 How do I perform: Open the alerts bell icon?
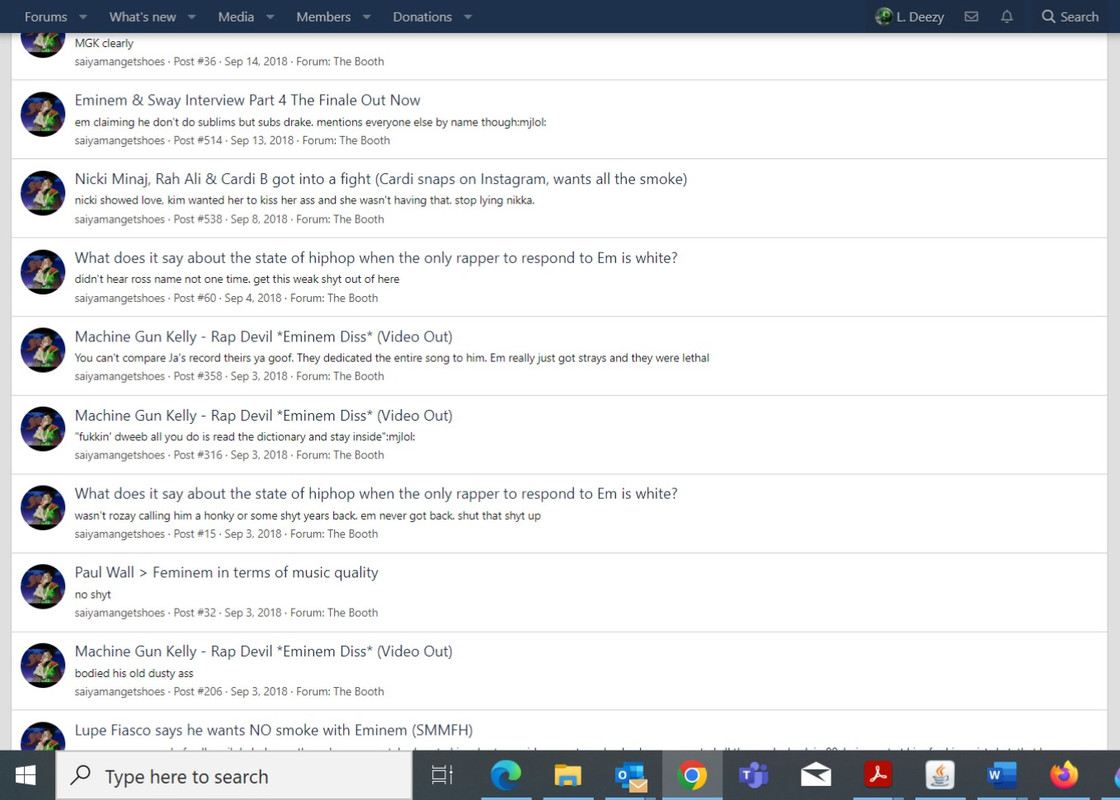pyautogui.click(x=1006, y=16)
